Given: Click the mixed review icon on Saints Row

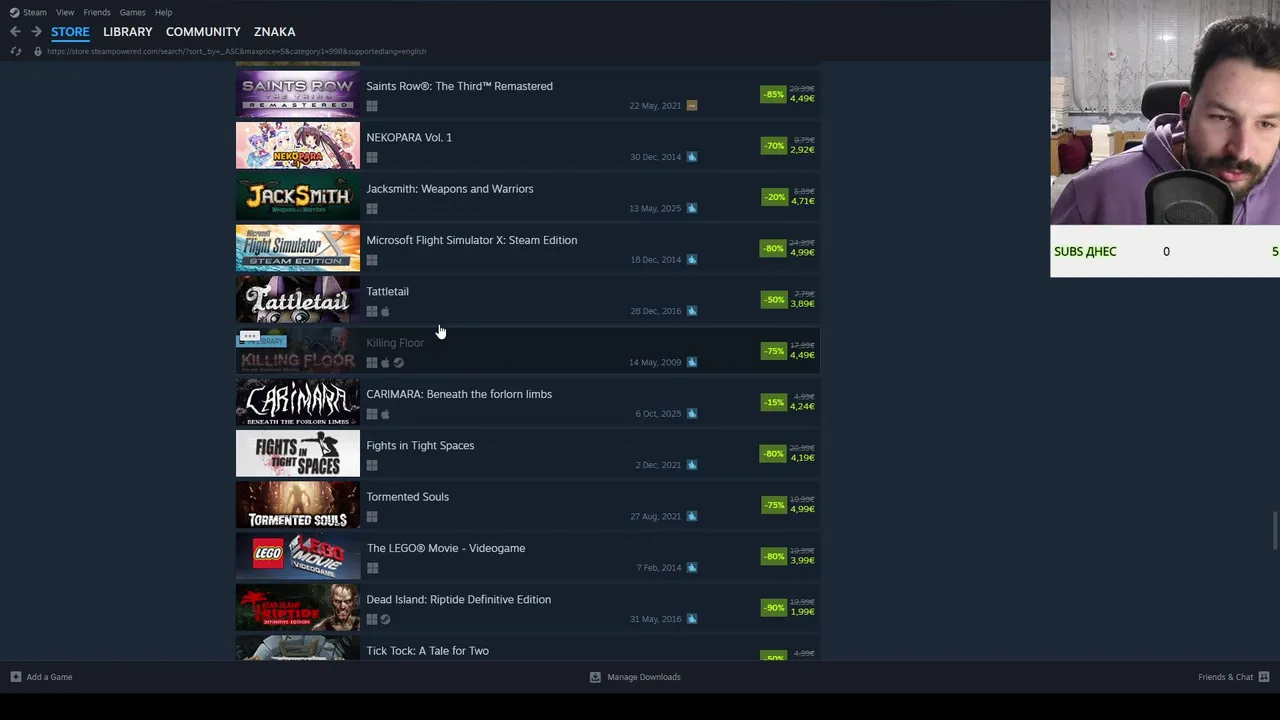Looking at the screenshot, I should (692, 105).
